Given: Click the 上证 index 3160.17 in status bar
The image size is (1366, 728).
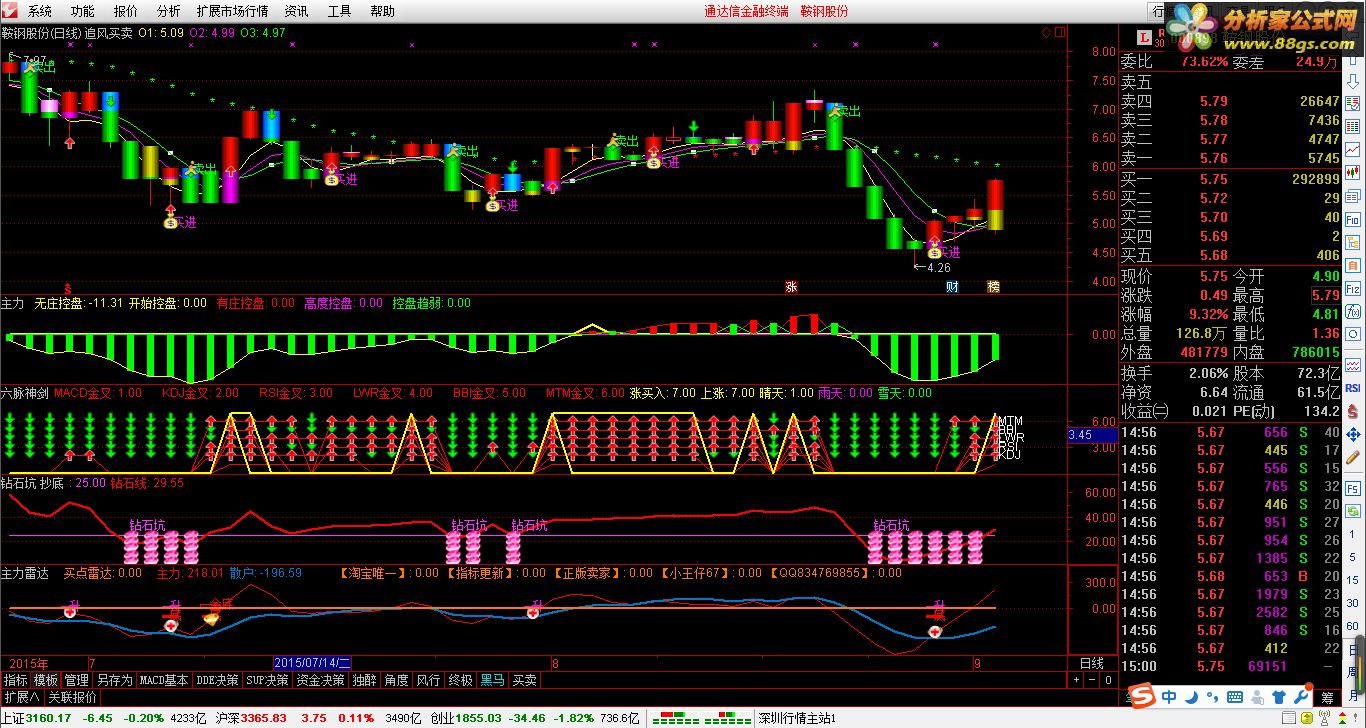Looking at the screenshot, I should click(36, 718).
